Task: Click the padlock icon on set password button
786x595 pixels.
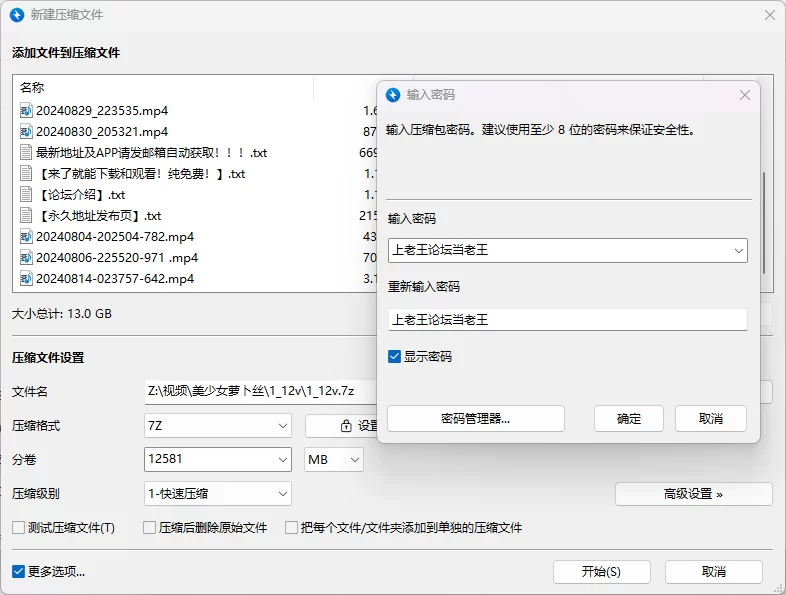Action: point(346,426)
